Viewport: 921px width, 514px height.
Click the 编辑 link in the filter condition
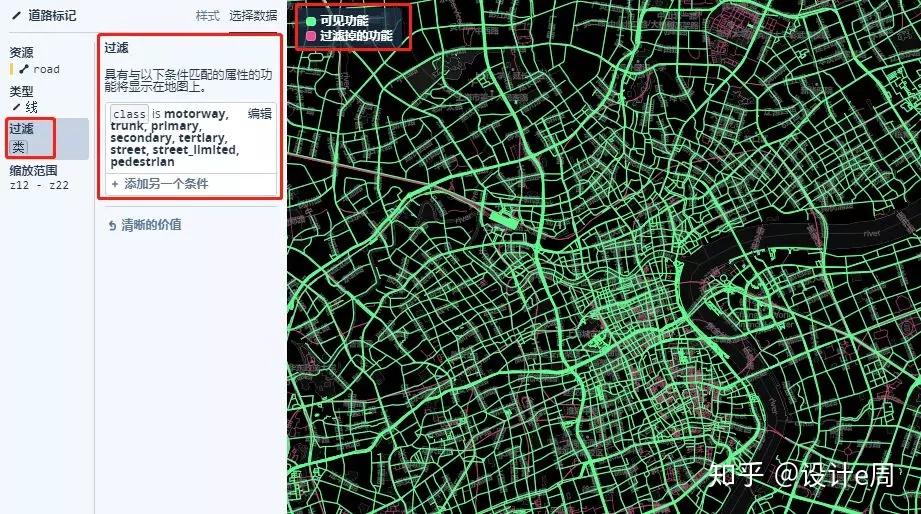coord(260,114)
